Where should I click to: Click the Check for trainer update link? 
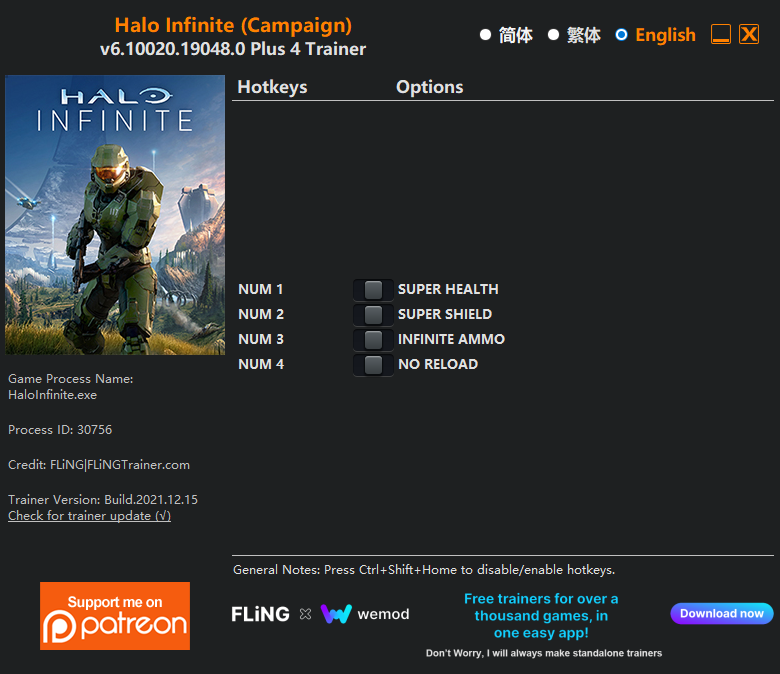tap(90, 516)
